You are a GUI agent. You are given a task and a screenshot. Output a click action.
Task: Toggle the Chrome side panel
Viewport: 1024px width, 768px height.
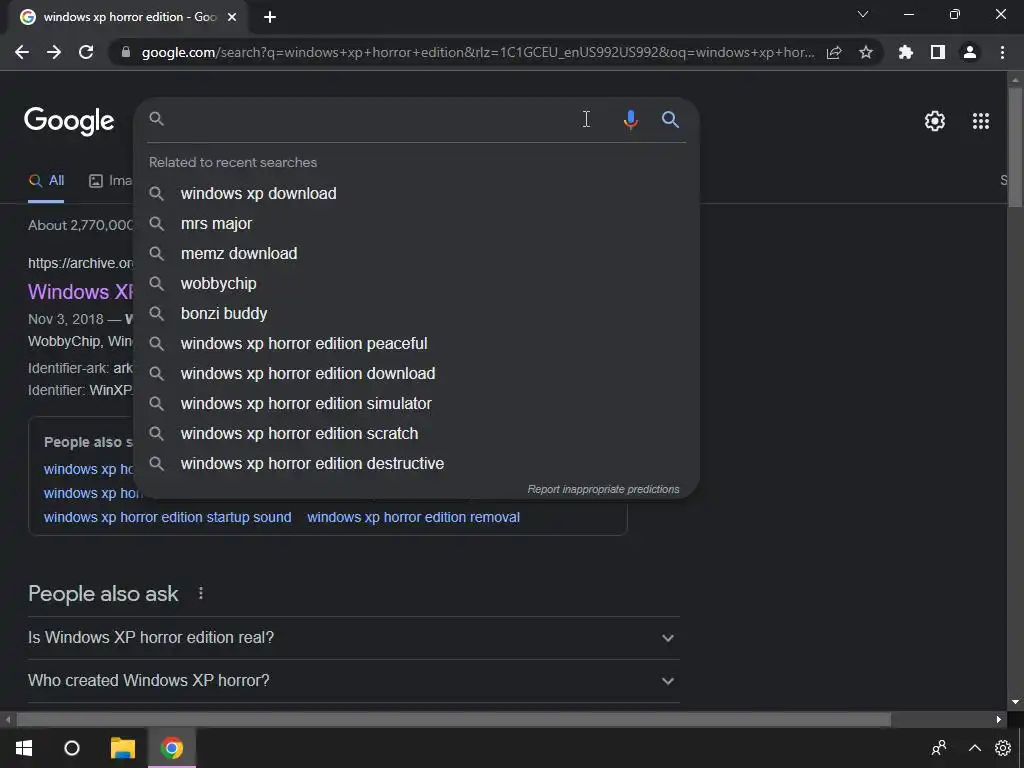tap(938, 52)
